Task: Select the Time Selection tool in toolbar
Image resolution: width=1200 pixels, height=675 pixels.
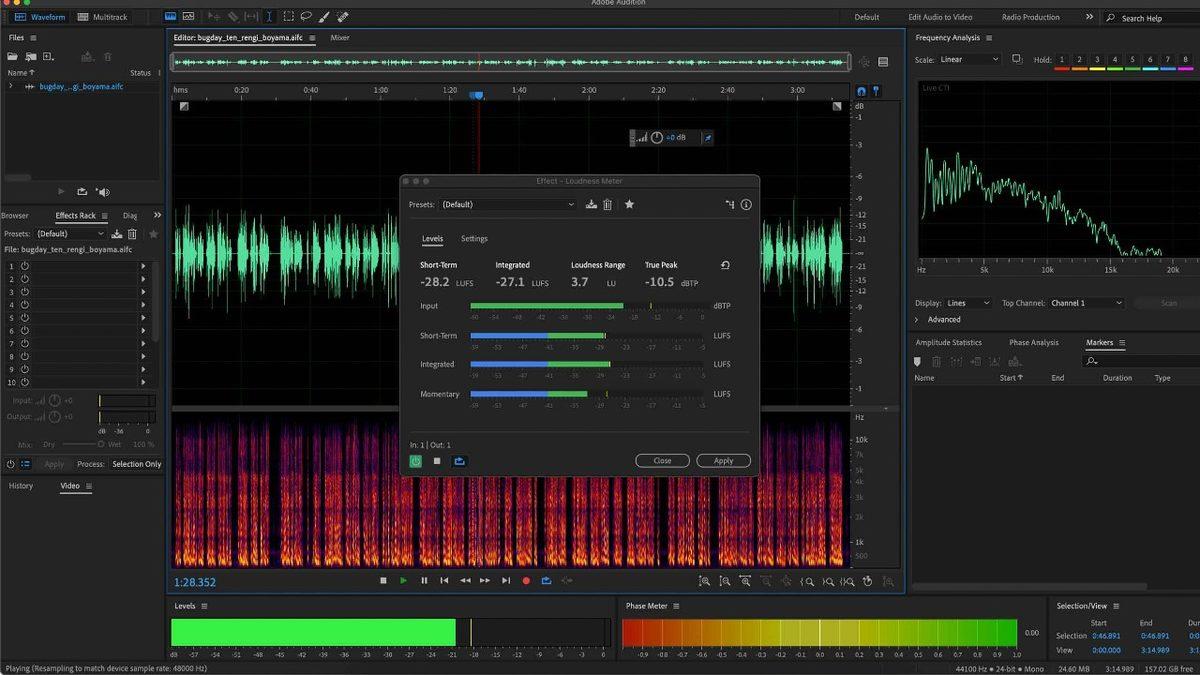Action: tap(269, 17)
